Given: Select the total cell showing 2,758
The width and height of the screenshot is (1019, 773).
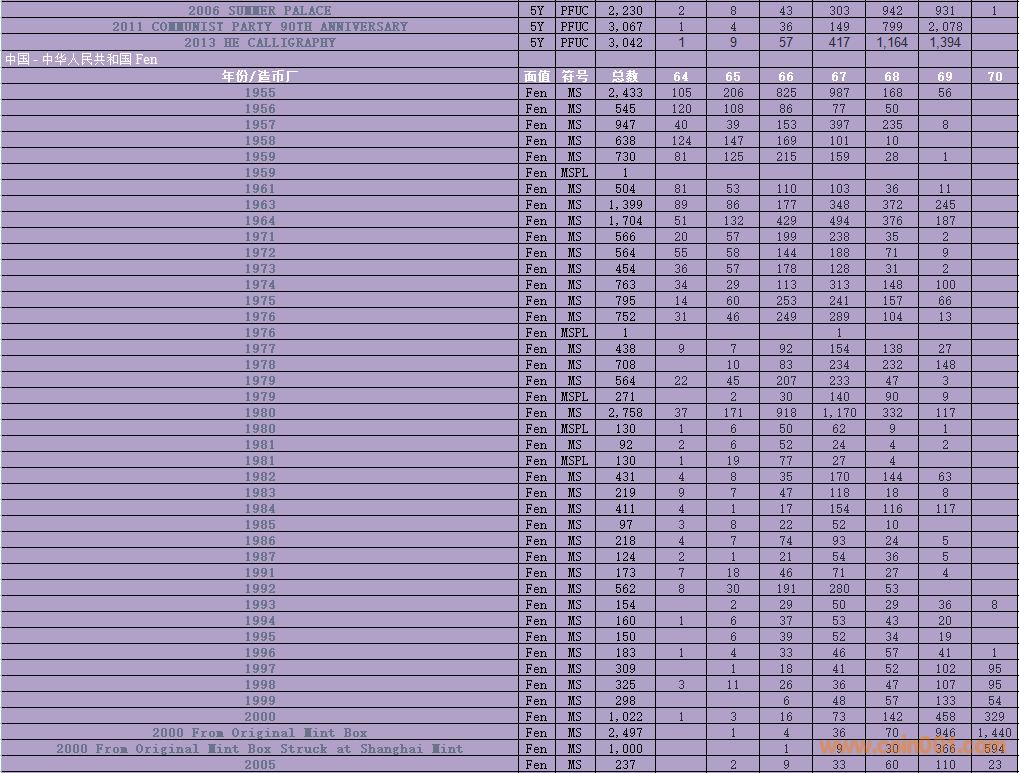Looking at the screenshot, I should (x=625, y=413).
